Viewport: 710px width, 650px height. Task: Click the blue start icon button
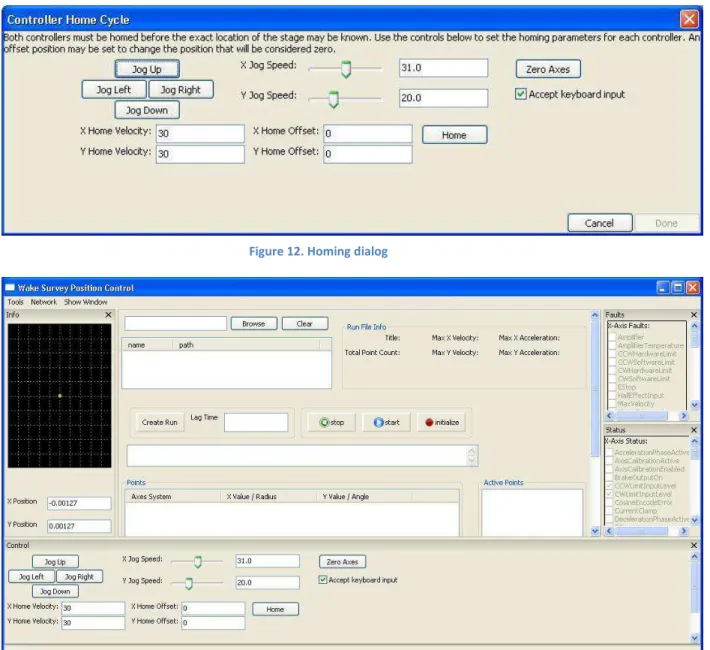pyautogui.click(x=386, y=422)
